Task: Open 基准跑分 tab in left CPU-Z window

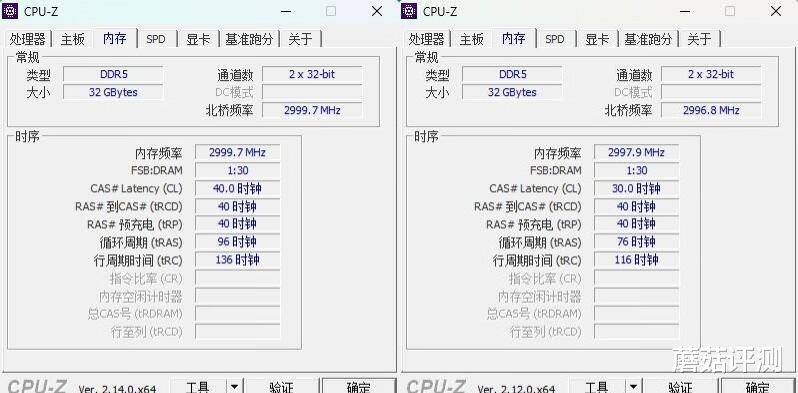Action: [249, 39]
